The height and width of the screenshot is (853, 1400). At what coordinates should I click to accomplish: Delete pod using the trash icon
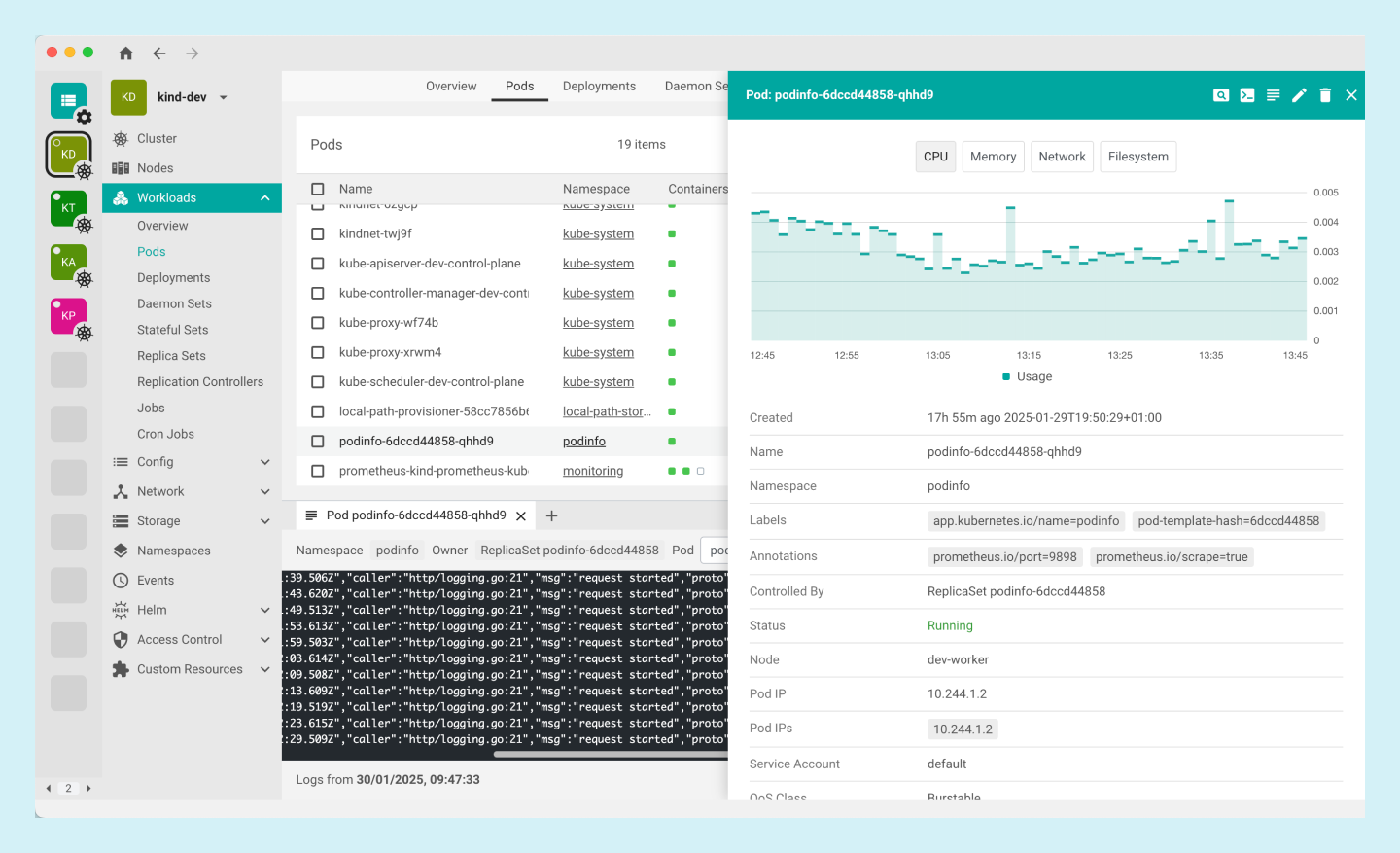tap(1325, 95)
